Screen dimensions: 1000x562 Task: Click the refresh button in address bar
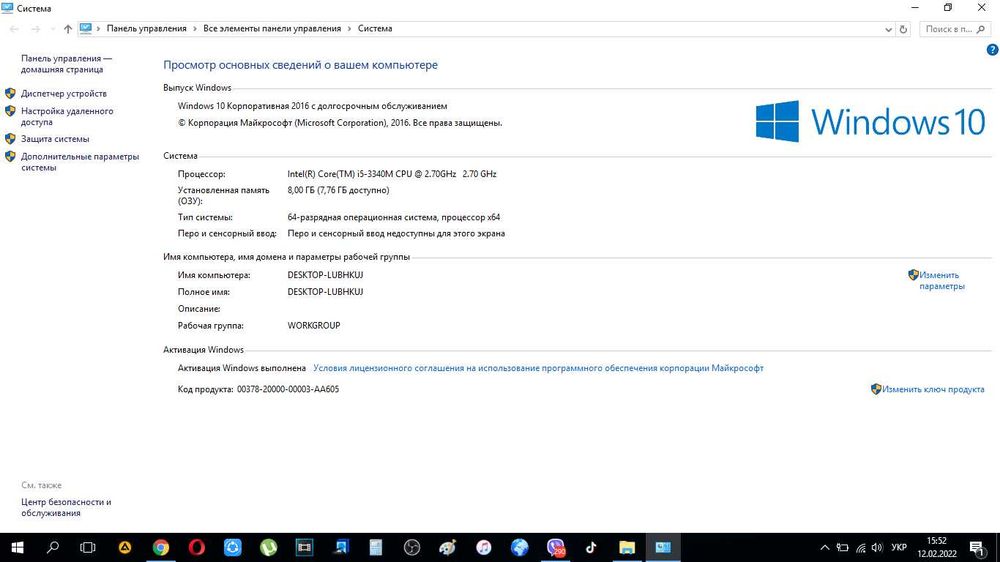click(903, 29)
